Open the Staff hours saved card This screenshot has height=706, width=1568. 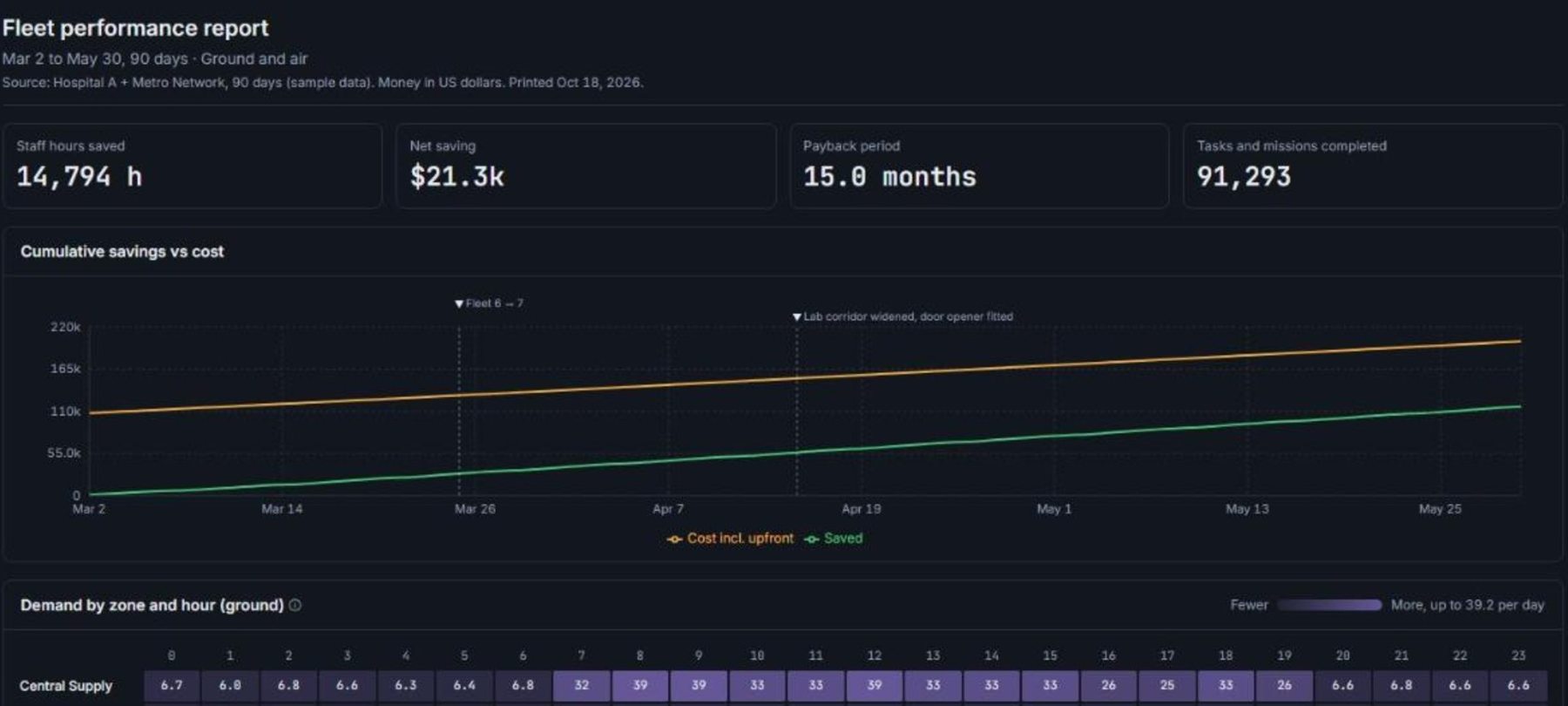(x=193, y=166)
